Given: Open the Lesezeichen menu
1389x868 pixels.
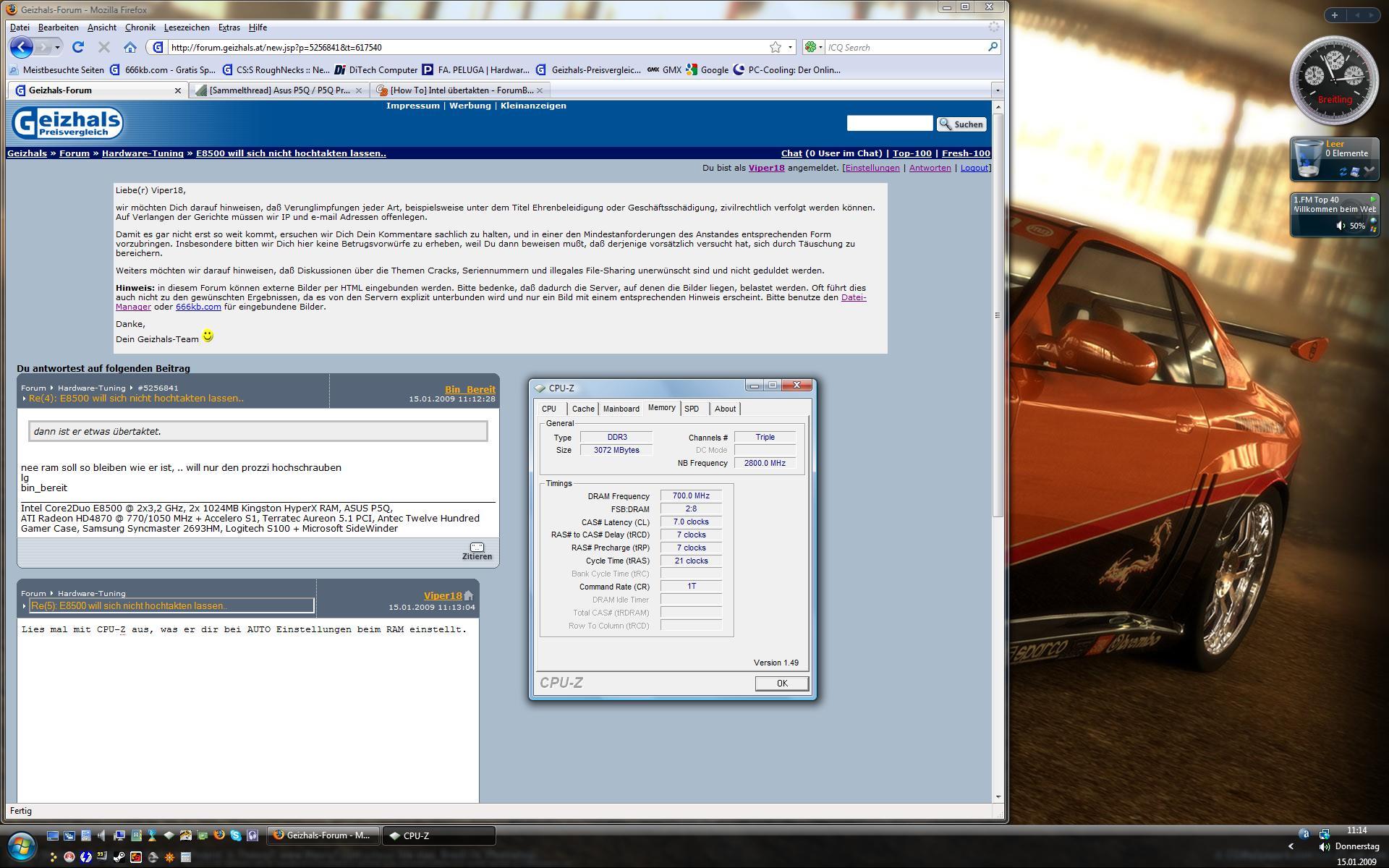Looking at the screenshot, I should click(187, 27).
